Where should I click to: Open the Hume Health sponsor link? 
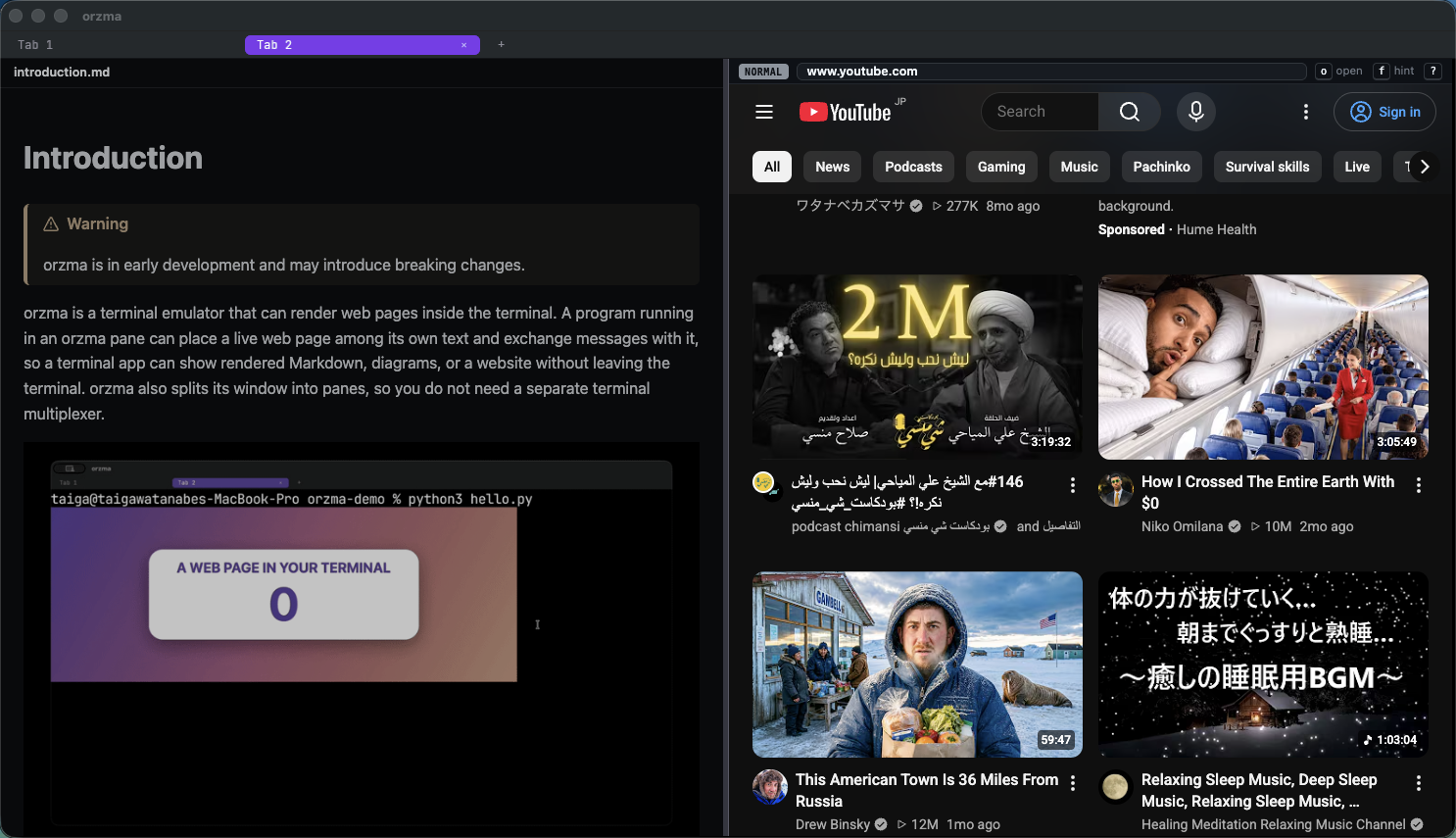click(1216, 229)
